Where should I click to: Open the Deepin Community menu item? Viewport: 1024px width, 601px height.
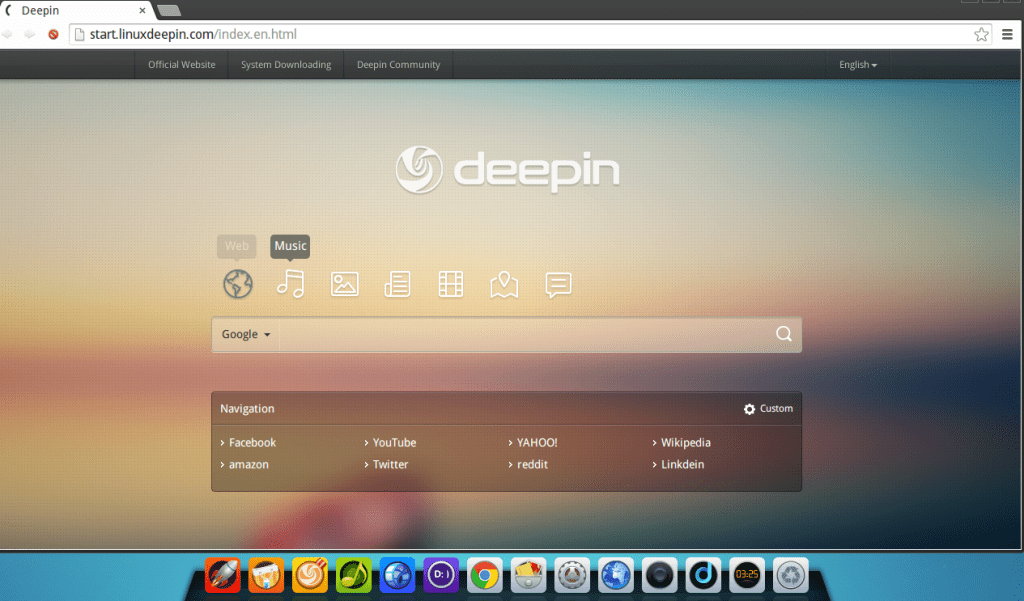[398, 64]
